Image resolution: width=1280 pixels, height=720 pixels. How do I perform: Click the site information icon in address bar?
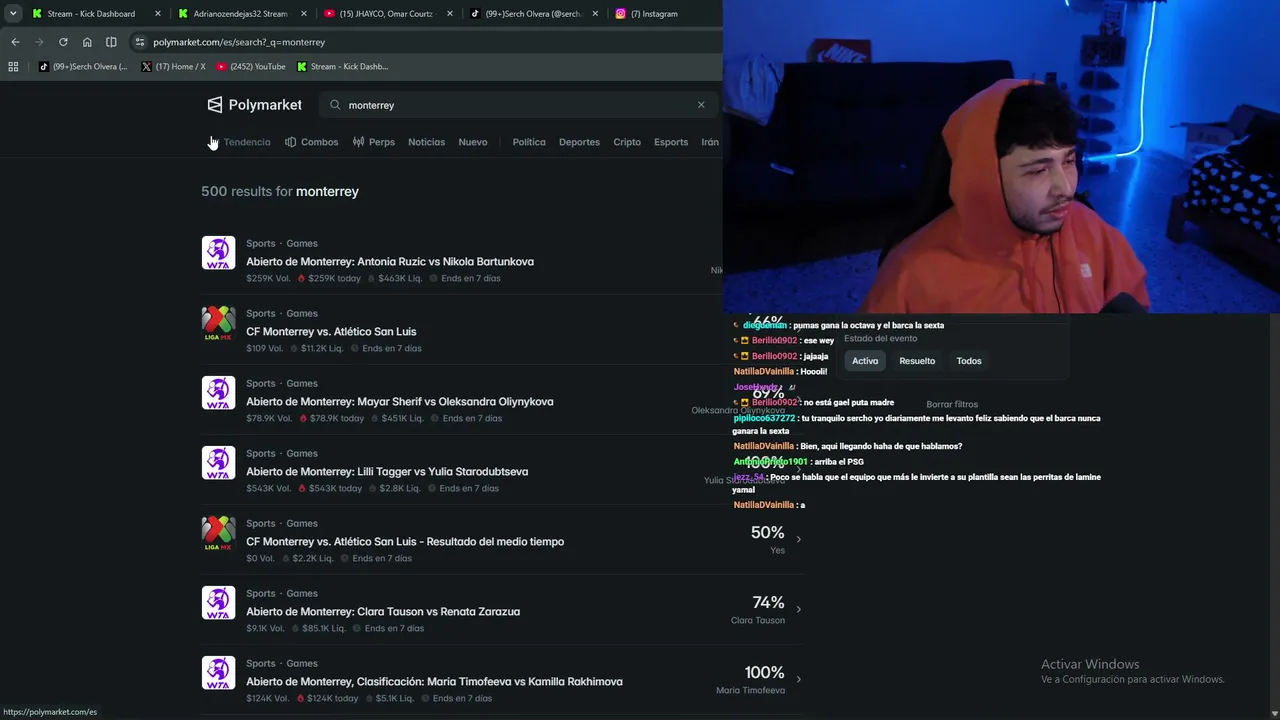(x=140, y=42)
